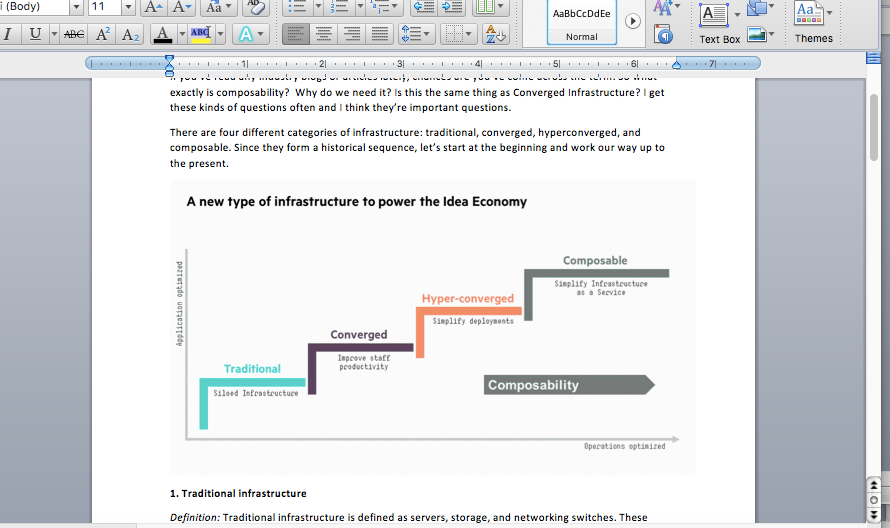Click the shrink font size icon

[x=181, y=7]
